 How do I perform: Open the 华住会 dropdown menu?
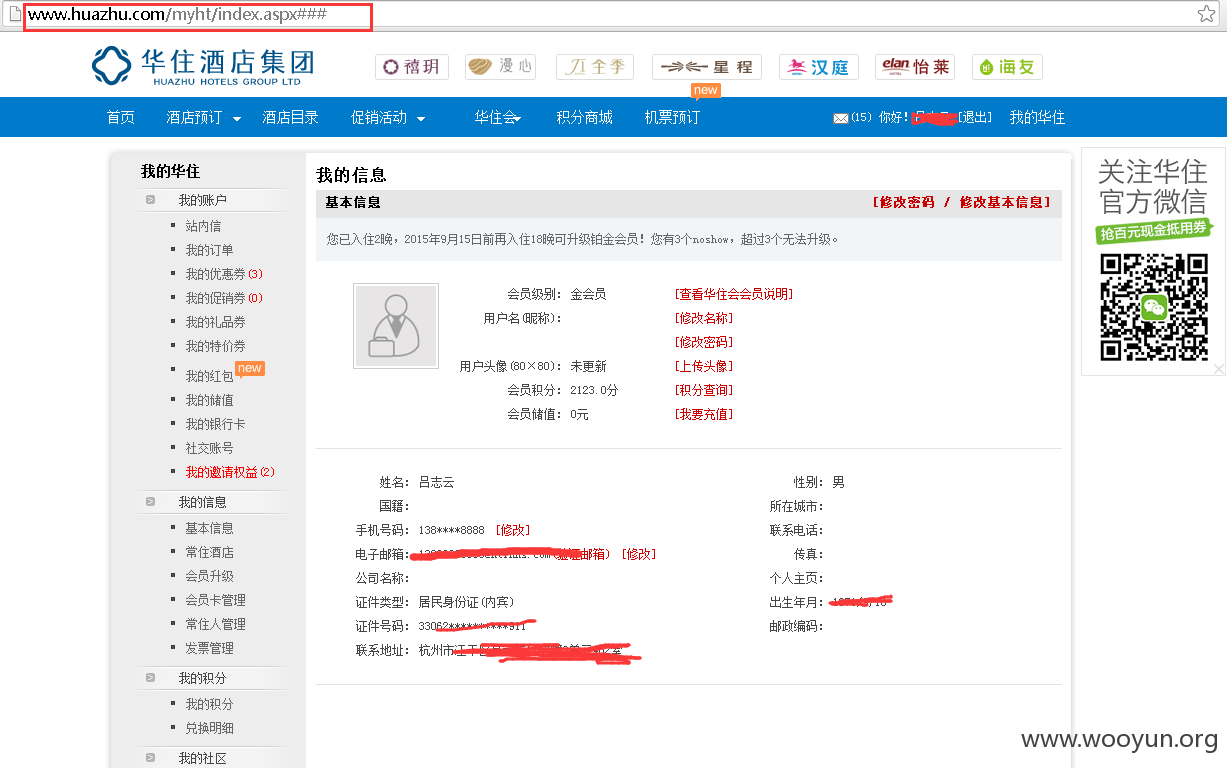[498, 118]
